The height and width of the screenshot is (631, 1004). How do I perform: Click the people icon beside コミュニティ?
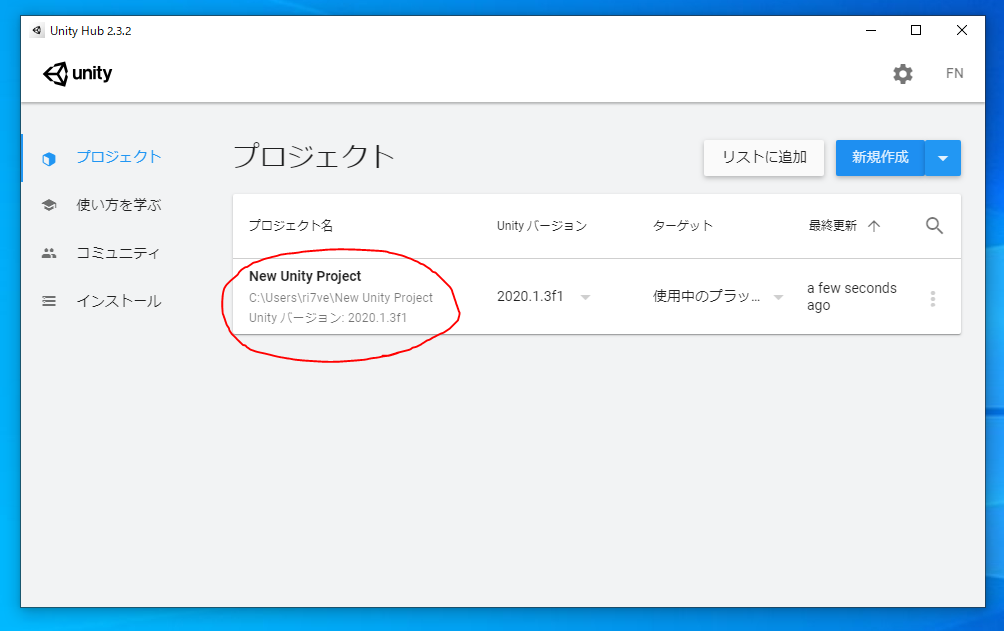point(49,253)
